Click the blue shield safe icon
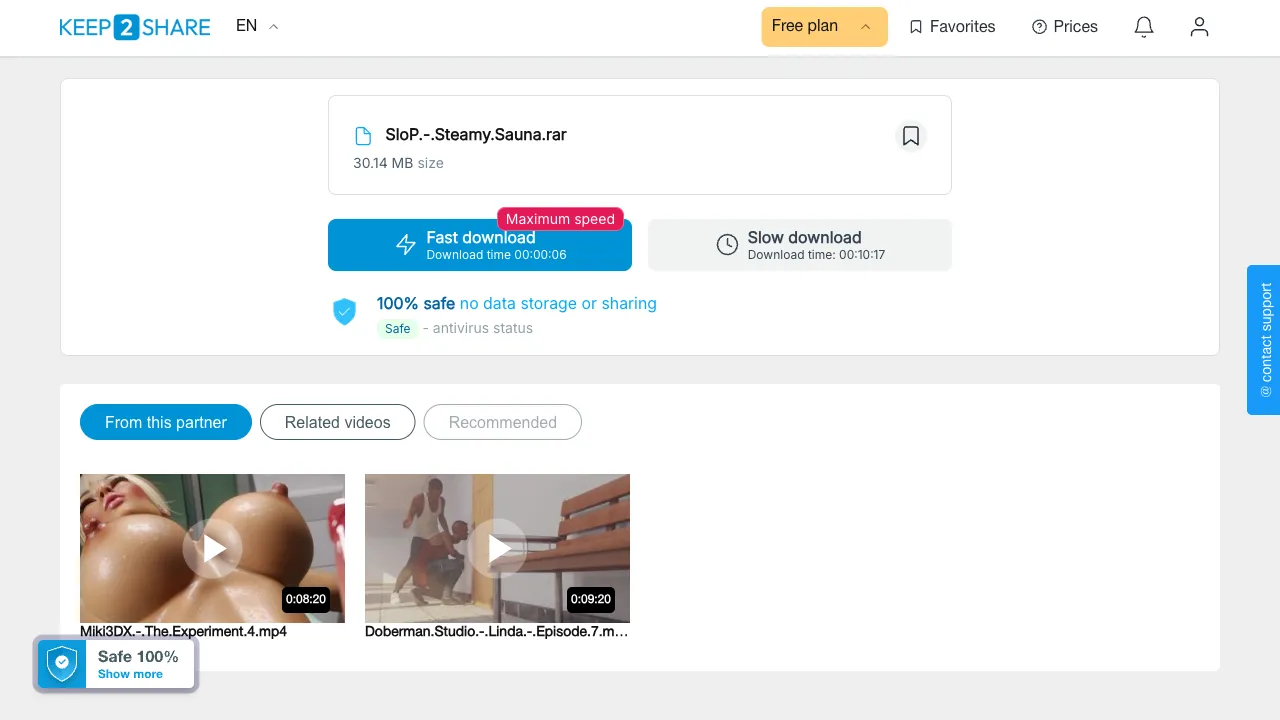Image resolution: width=1280 pixels, height=720 pixels. coord(344,311)
